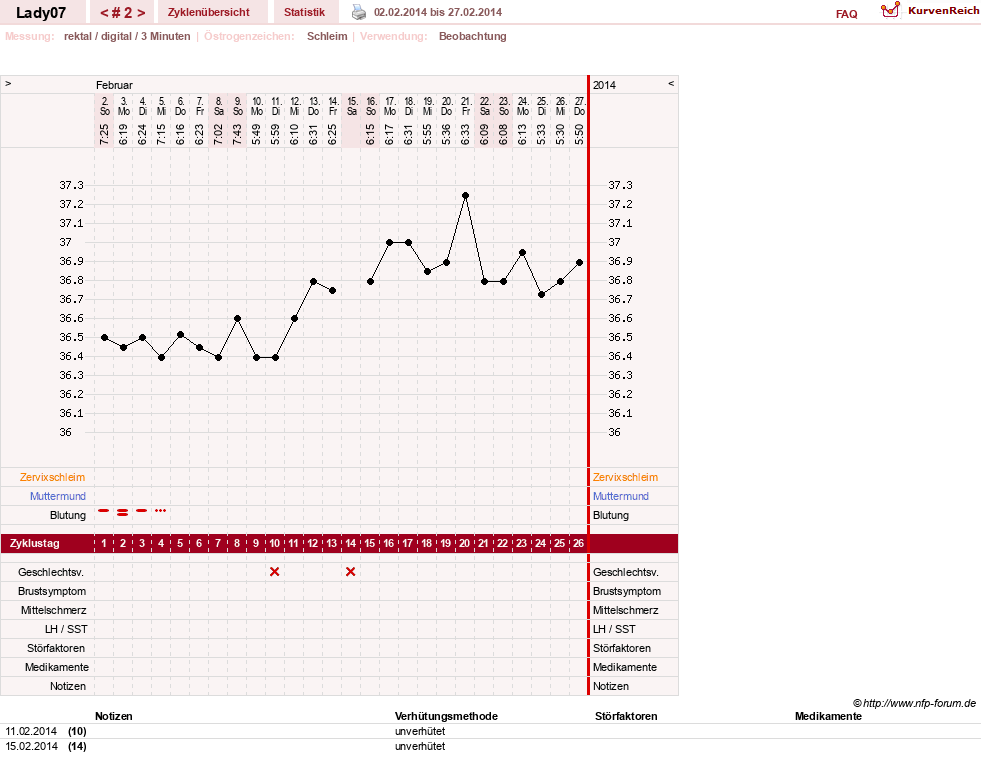This screenshot has height=775, width=981.
Task: Click the date range 02.02.2014 bis 27.02.2014
Action: point(438,12)
